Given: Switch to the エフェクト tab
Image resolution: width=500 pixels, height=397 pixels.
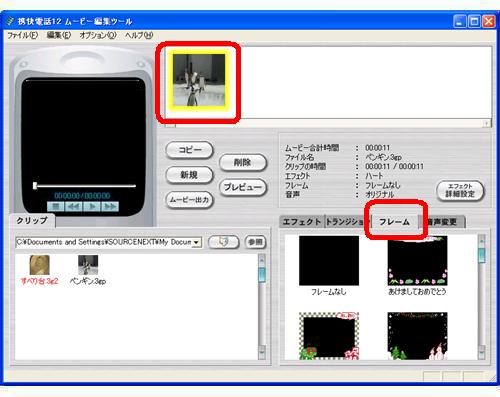Looking at the screenshot, I should click(x=302, y=222).
